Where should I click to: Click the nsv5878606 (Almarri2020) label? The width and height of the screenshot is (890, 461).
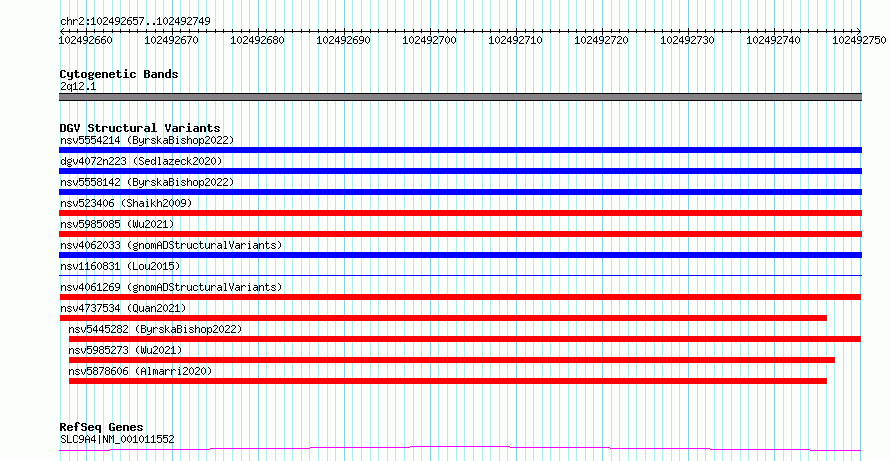pyautogui.click(x=140, y=371)
